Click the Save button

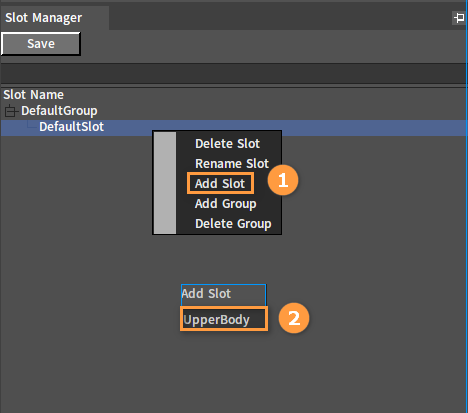[41, 44]
